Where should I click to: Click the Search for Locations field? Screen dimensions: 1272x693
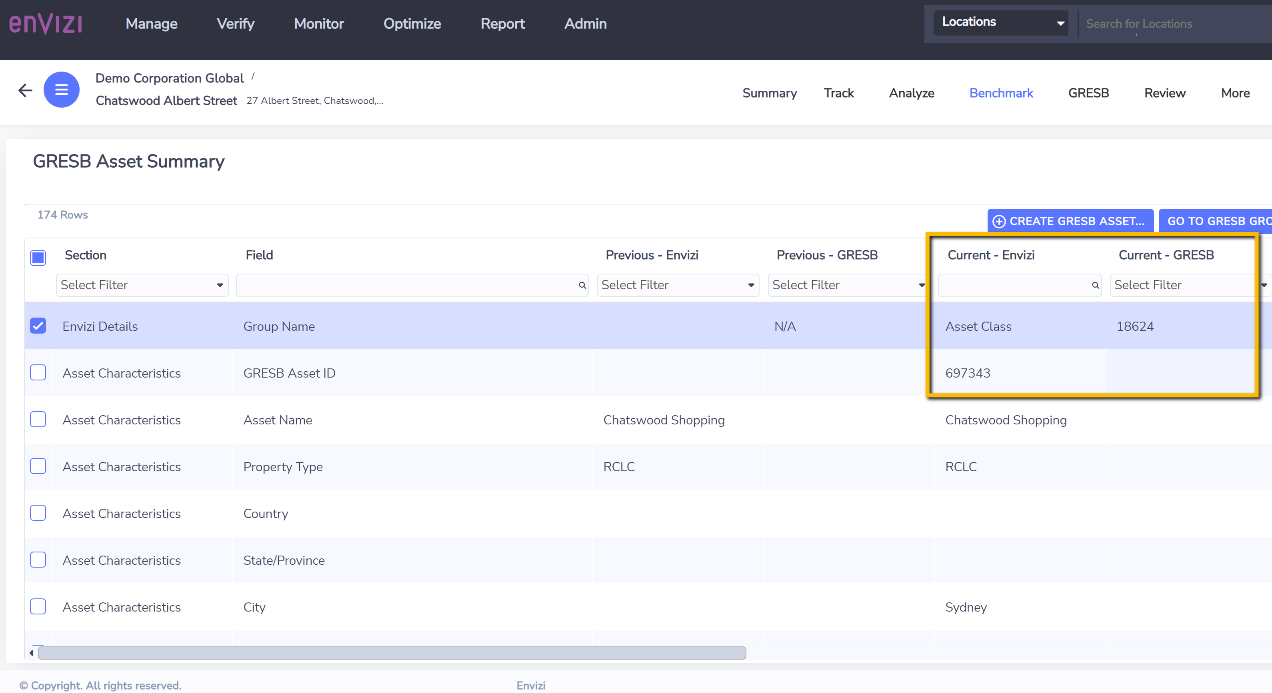pos(1175,23)
